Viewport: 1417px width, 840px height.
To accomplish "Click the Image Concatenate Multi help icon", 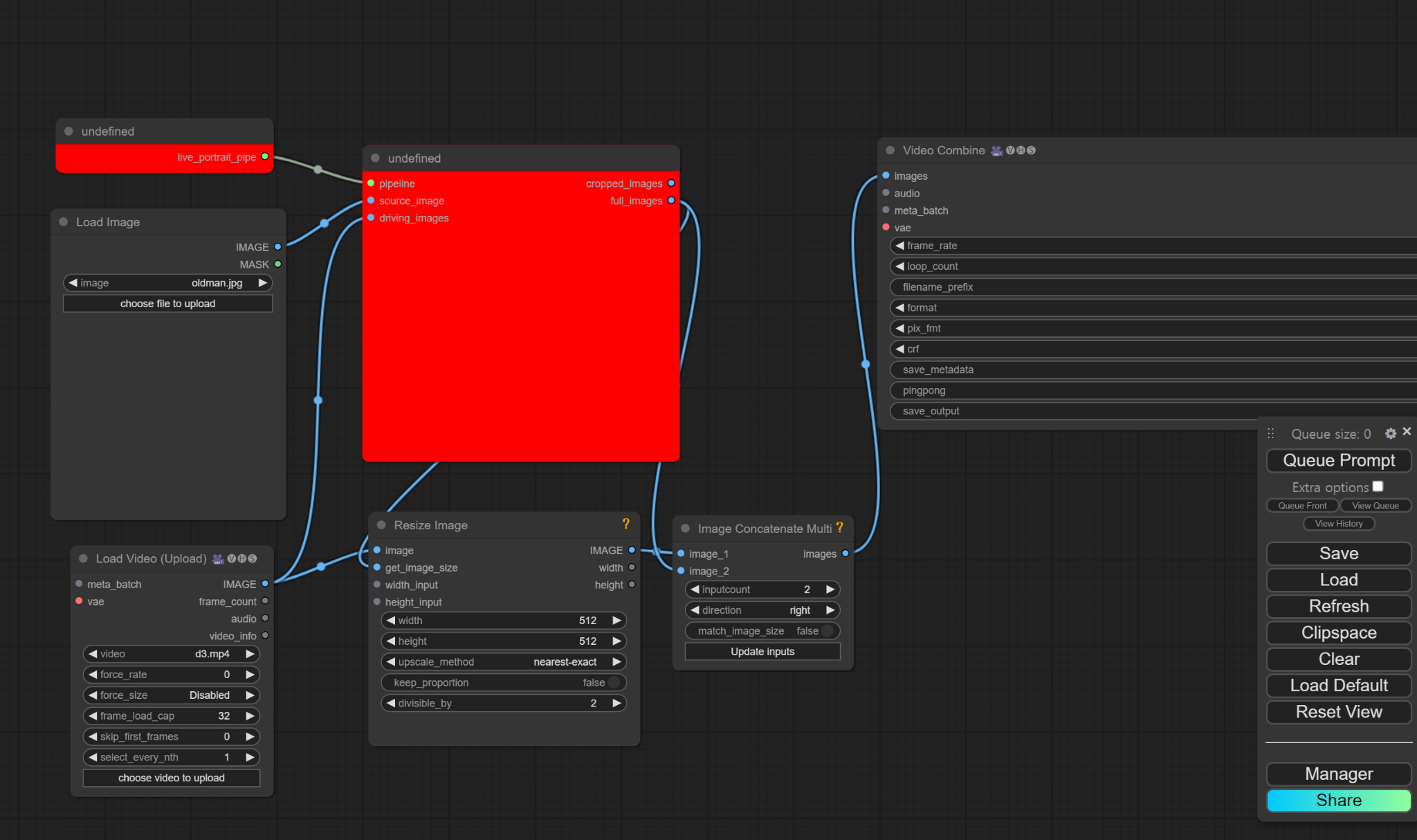I will [x=839, y=528].
